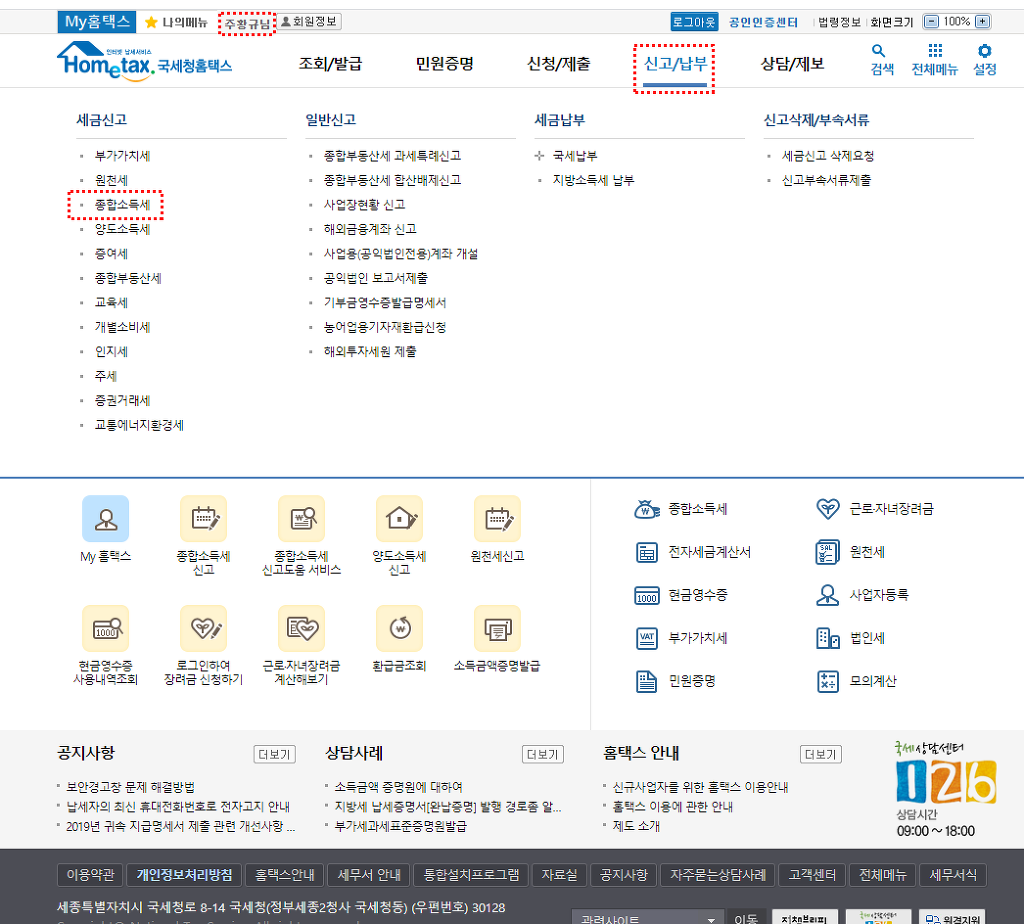Click 더보기 next to 상담사례

543,754
